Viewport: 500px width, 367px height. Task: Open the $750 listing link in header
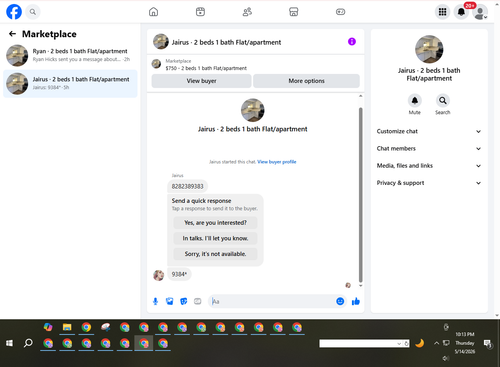[206, 68]
